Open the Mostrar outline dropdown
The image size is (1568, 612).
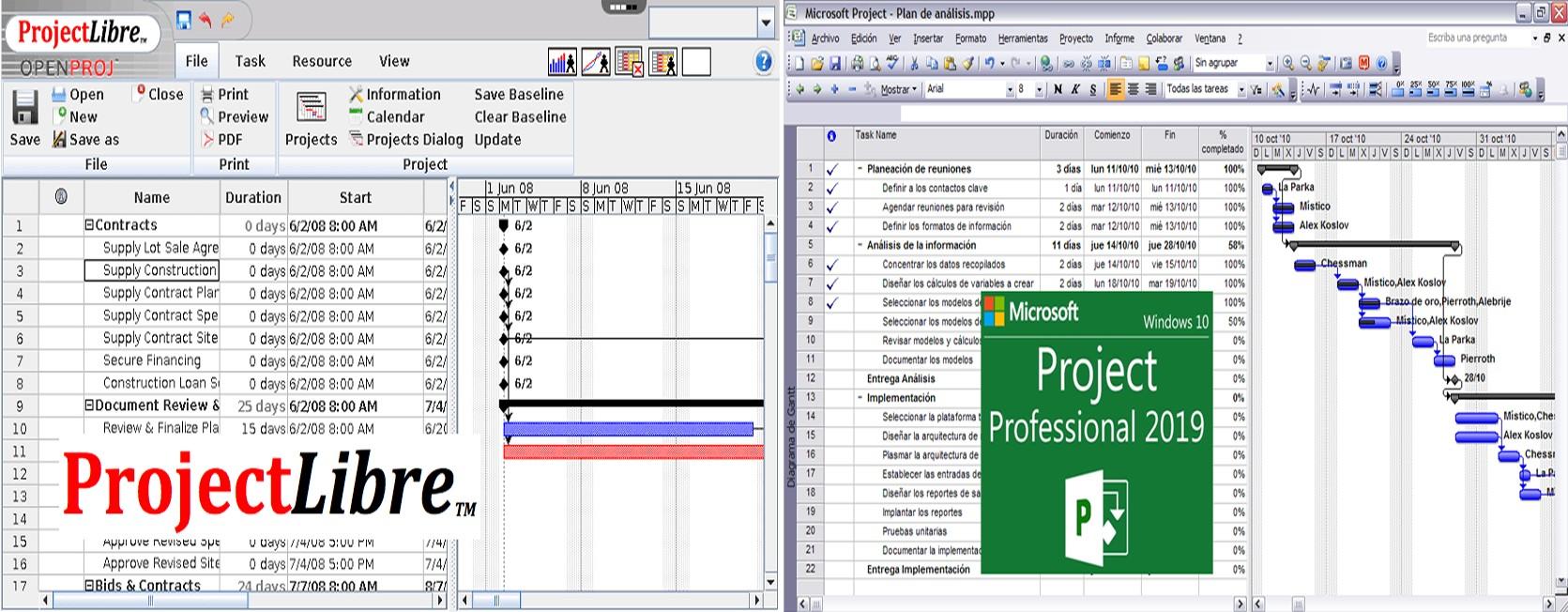(x=900, y=90)
